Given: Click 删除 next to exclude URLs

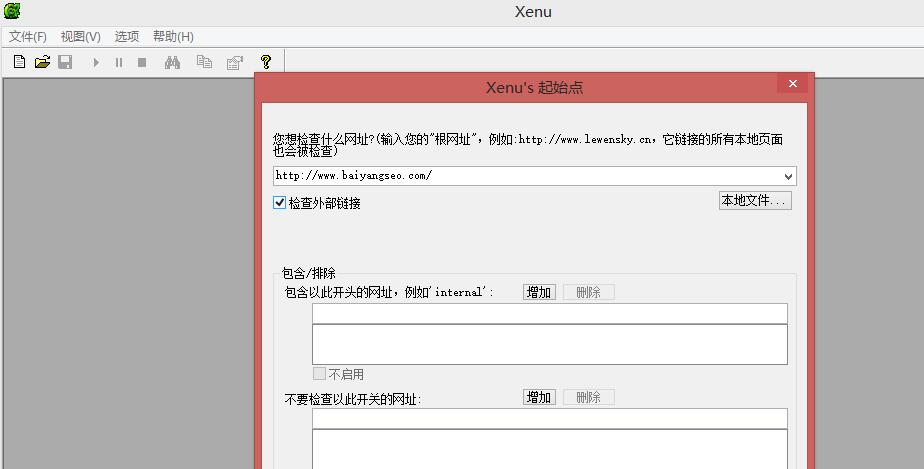Looking at the screenshot, I should tap(589, 397).
